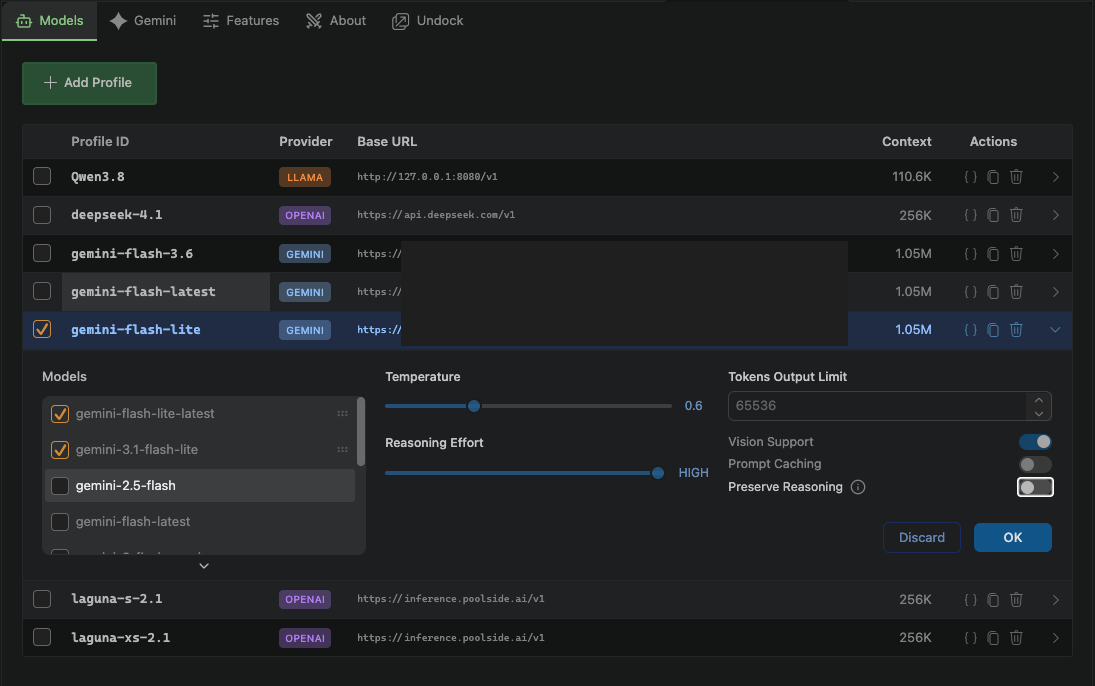Expand the Qwen3.8 profile row
The image size is (1095, 686).
tap(1055, 177)
